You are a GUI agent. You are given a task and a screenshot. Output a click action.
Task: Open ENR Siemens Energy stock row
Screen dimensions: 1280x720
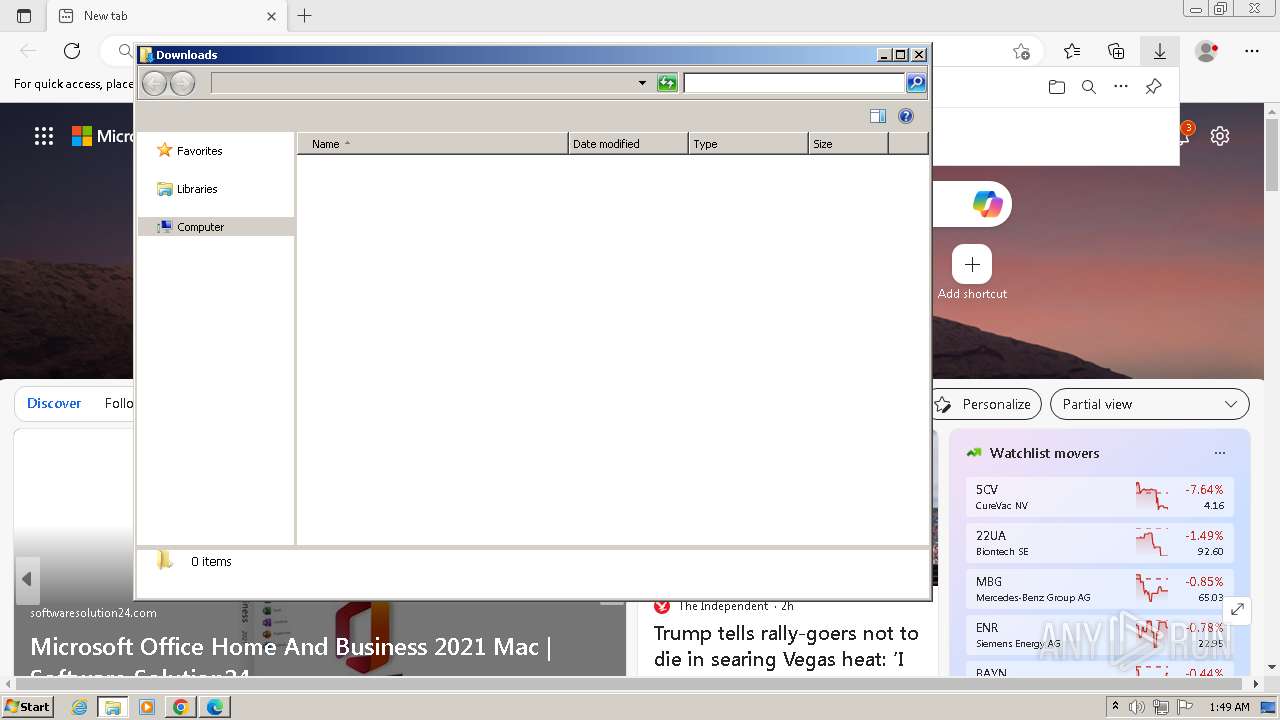pos(1100,635)
